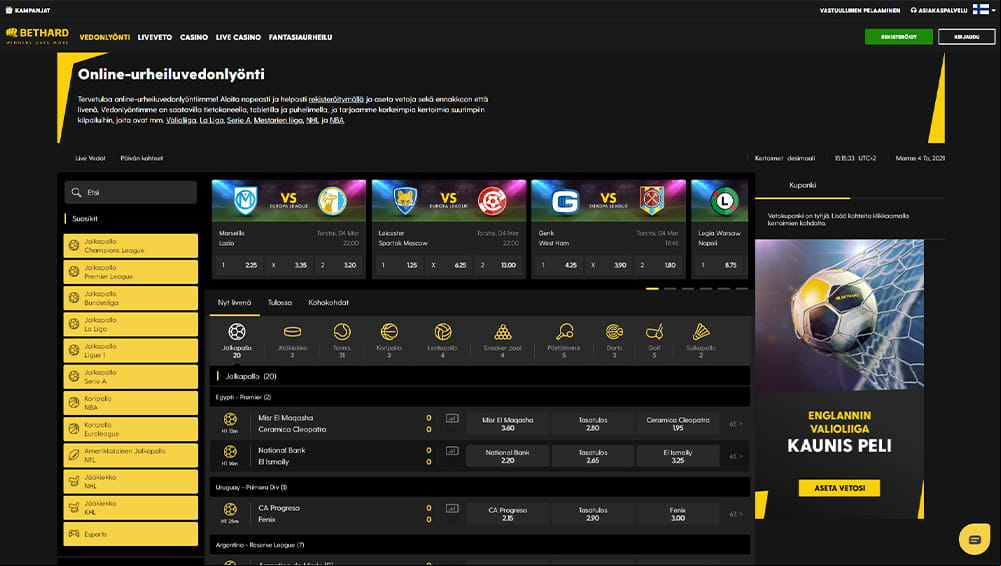Click inside the Etsi search field
Viewport: 1001px width, 566px height.
[x=130, y=192]
